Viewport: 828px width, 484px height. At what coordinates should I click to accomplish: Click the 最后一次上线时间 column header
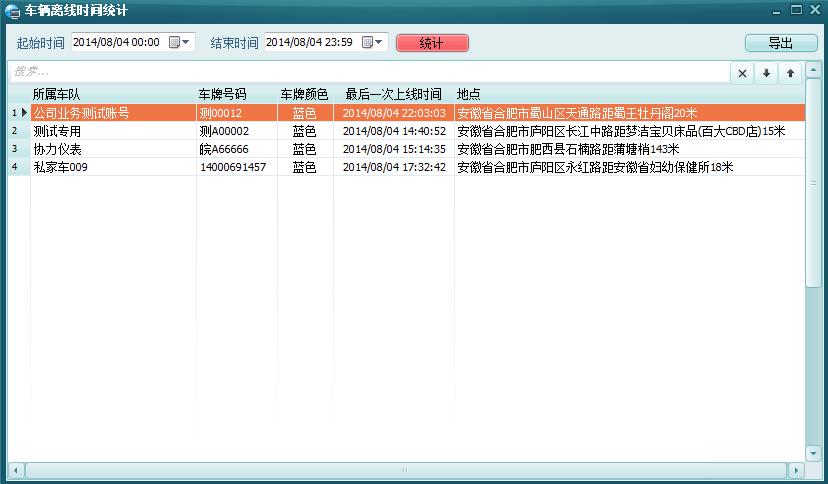coord(393,94)
